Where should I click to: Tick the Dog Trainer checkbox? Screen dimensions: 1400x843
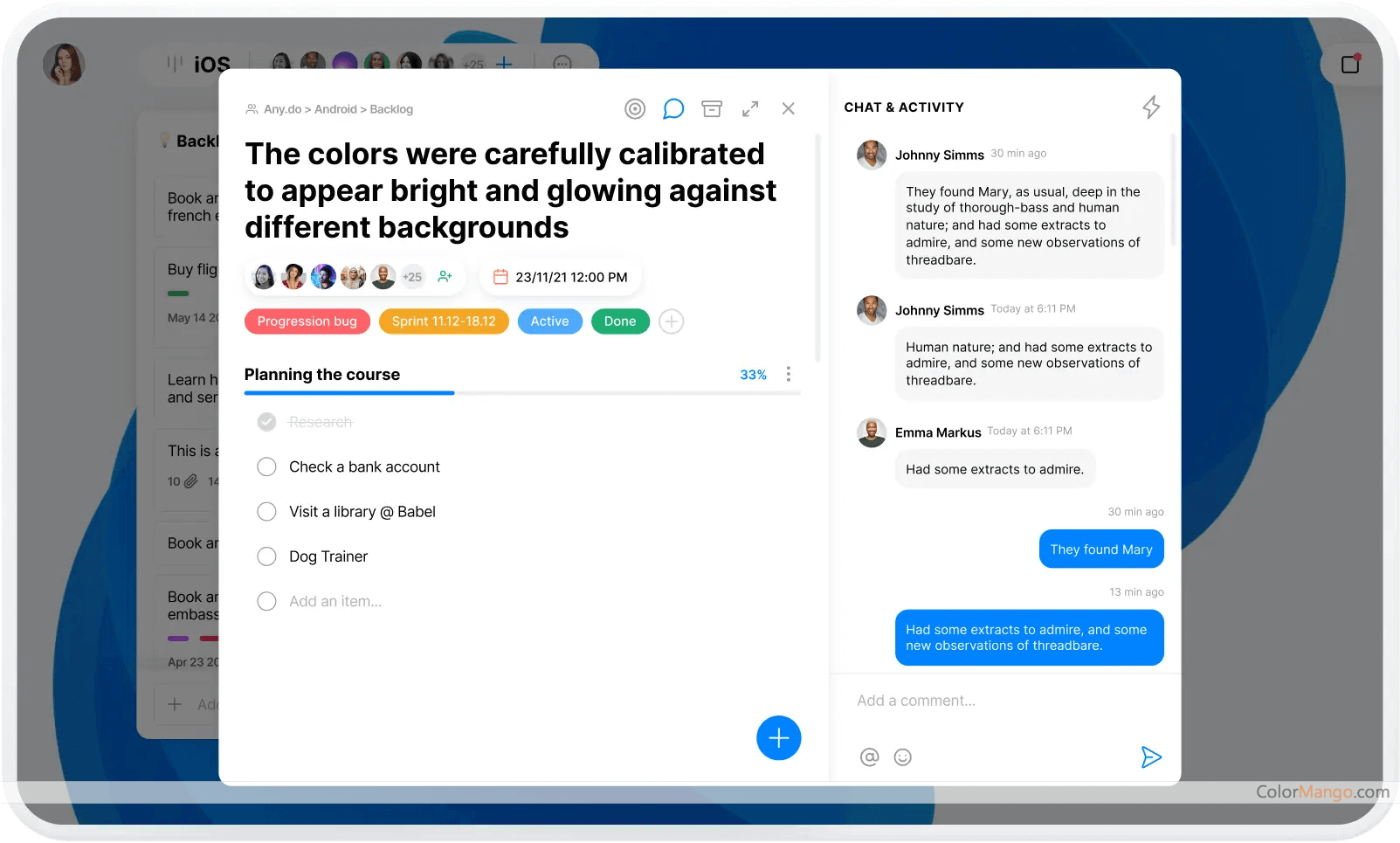coord(266,556)
